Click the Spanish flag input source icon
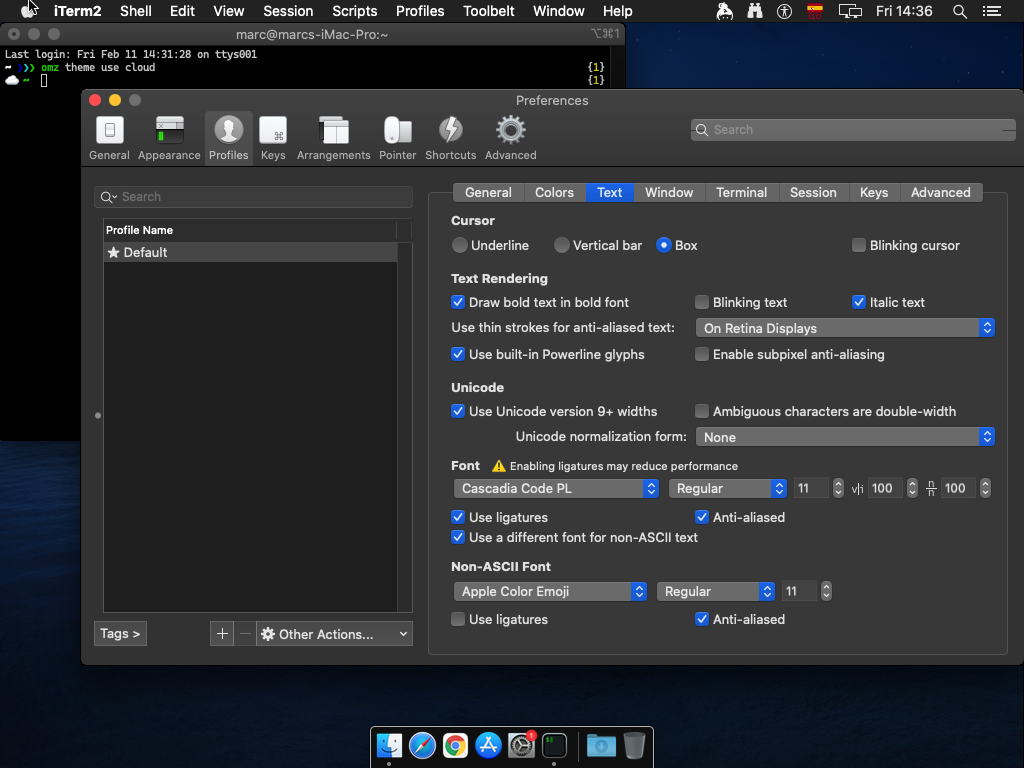Image resolution: width=1024 pixels, height=768 pixels. tap(814, 11)
